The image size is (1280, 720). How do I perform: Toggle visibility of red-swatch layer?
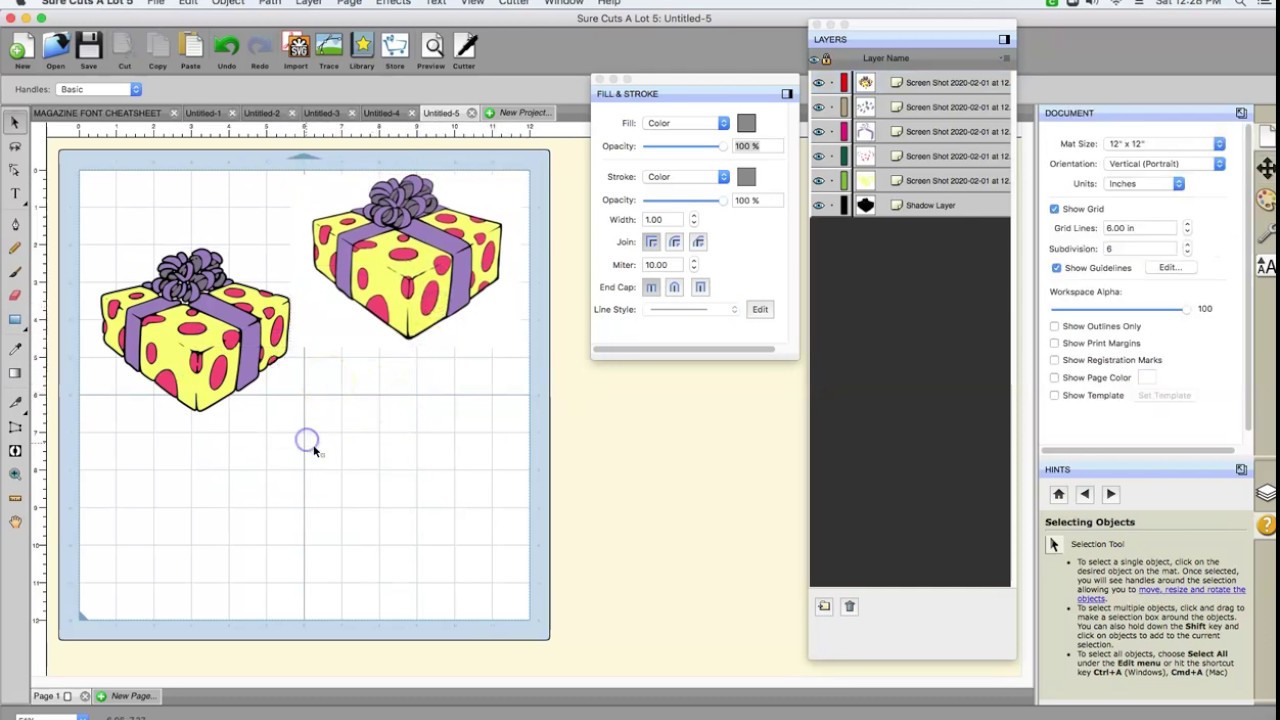click(x=819, y=83)
